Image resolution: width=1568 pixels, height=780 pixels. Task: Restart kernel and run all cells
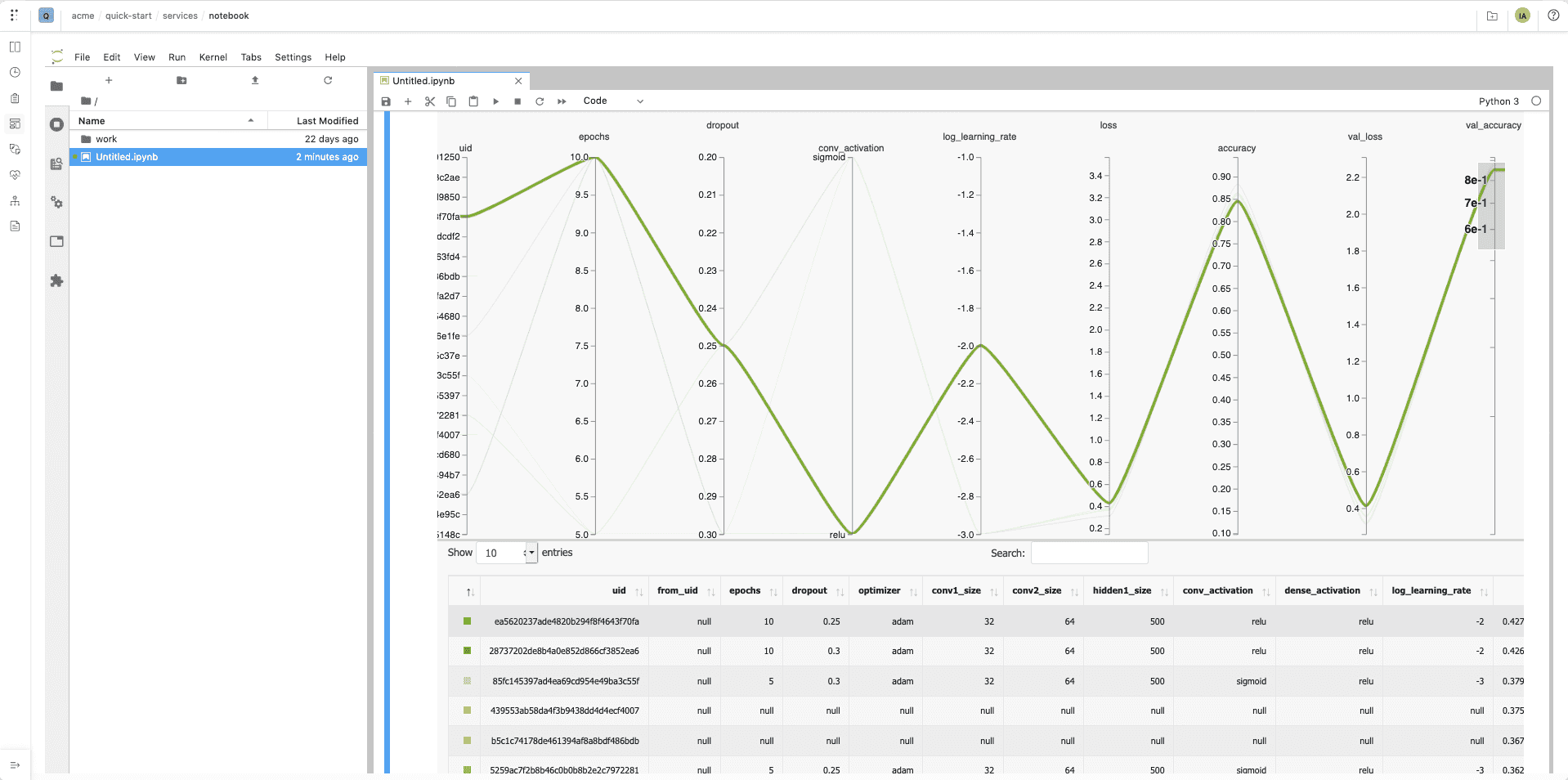(562, 101)
